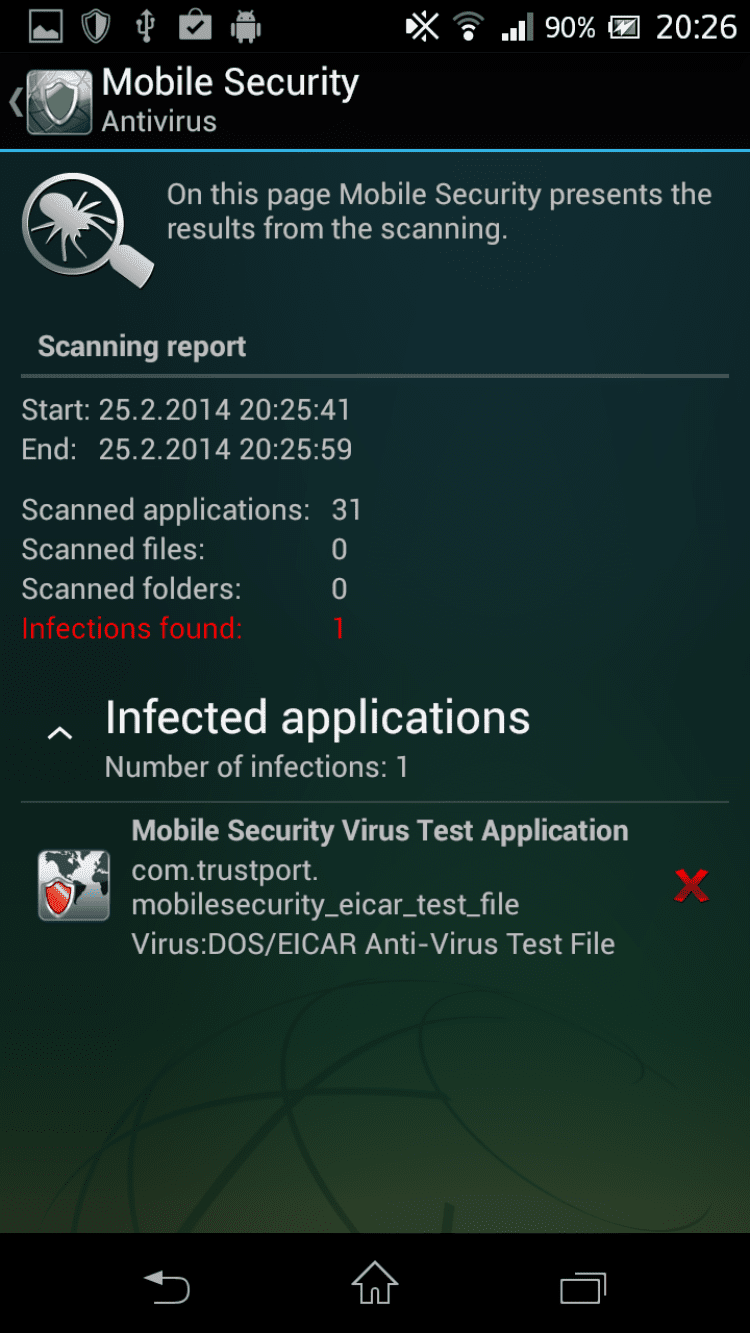The width and height of the screenshot is (750, 1333).
Task: Tap the shield icon in status bar
Action: [x=96, y=27]
